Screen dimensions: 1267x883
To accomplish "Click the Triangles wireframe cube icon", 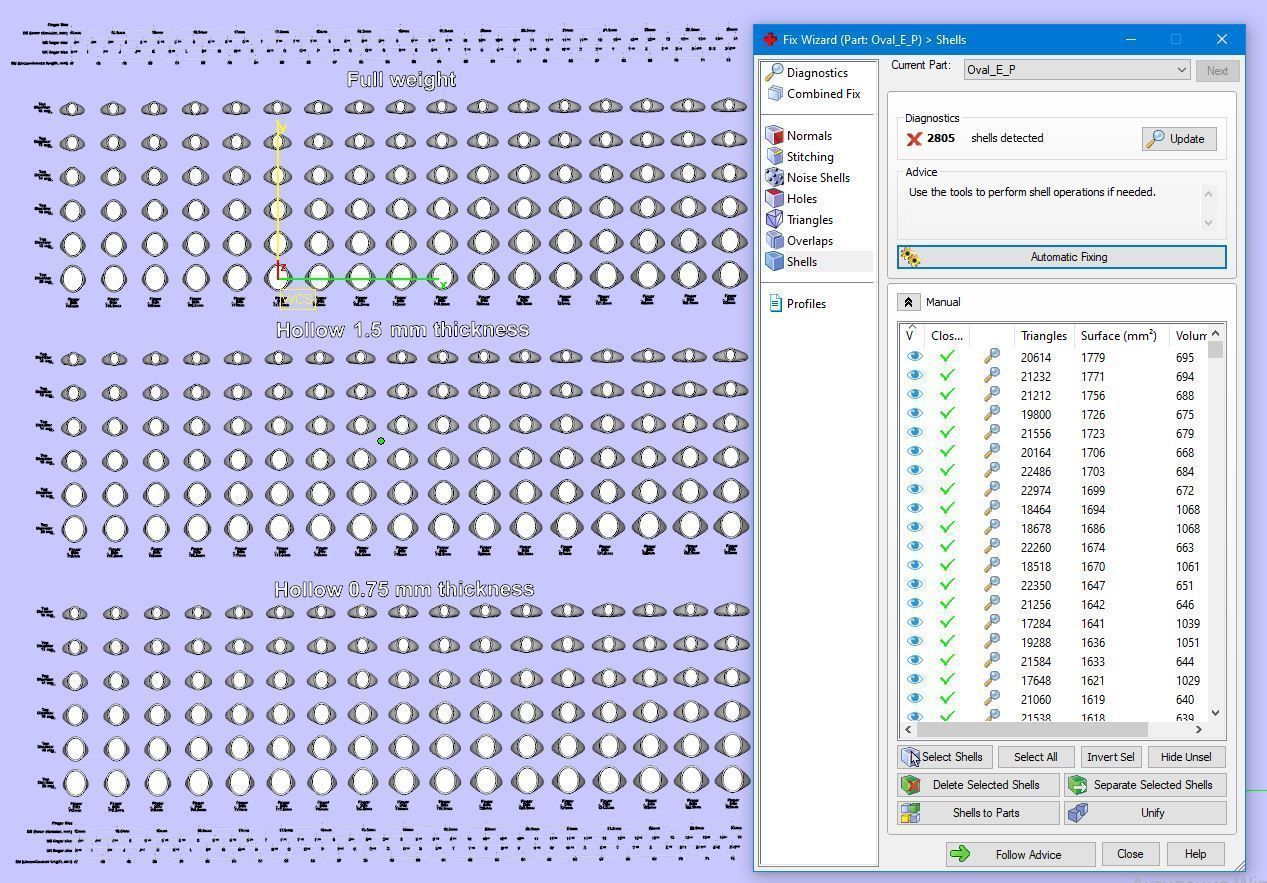I will point(774,220).
